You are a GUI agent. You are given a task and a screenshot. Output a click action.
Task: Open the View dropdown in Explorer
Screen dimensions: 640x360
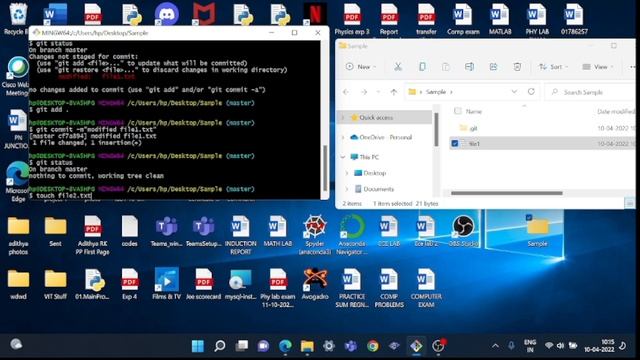click(x=598, y=67)
